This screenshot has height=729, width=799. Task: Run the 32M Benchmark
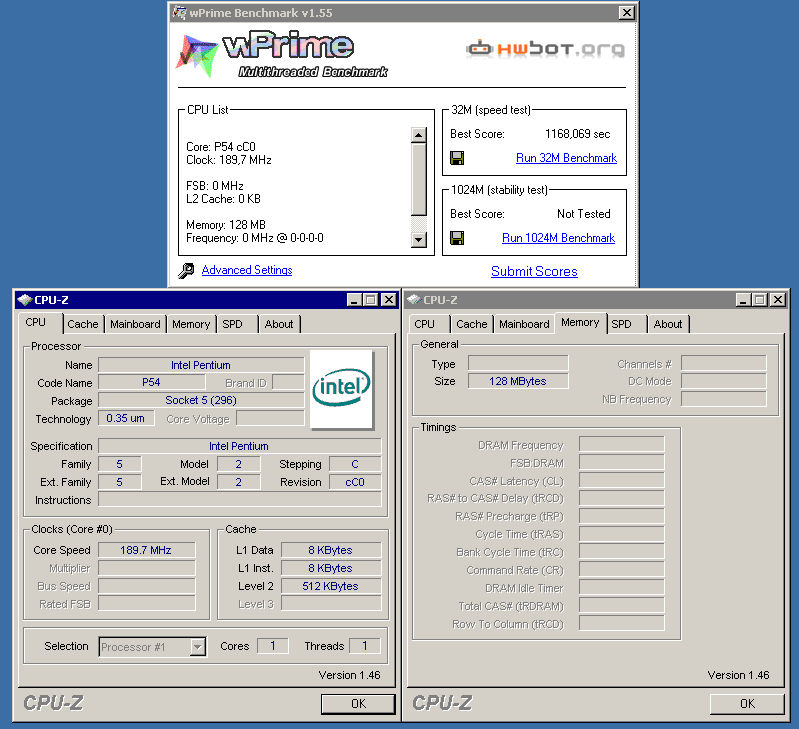[x=566, y=158]
